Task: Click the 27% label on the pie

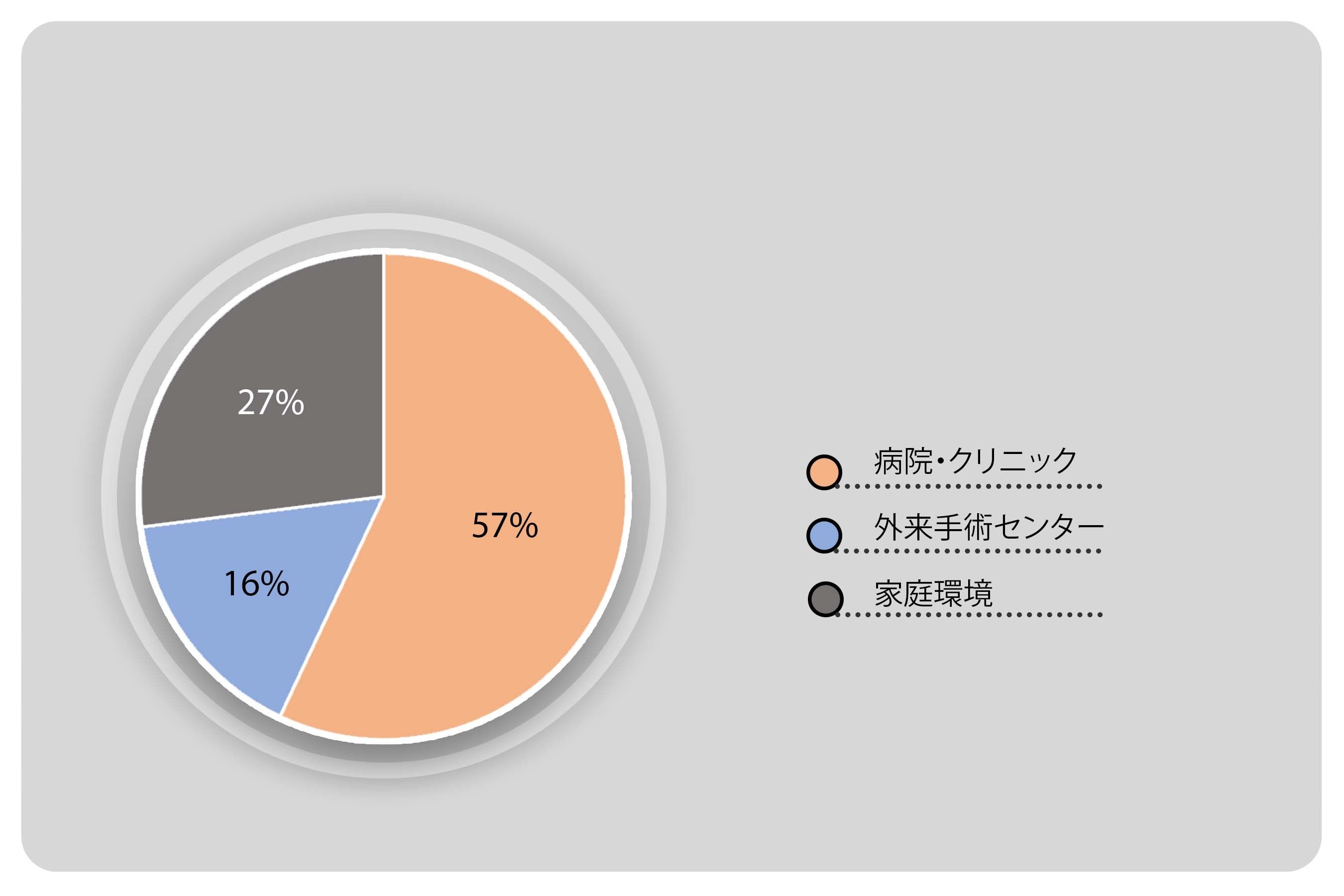Action: 271,402
